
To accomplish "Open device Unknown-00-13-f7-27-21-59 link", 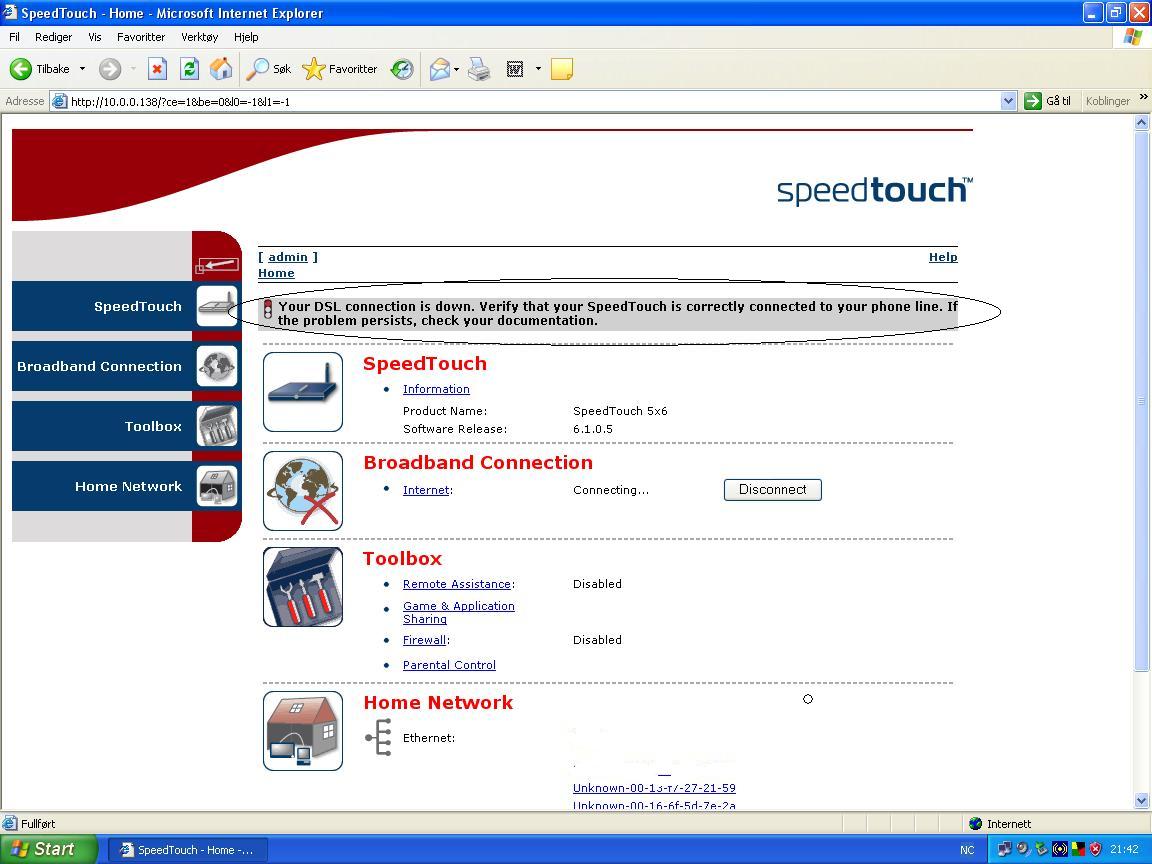I will tap(654, 788).
